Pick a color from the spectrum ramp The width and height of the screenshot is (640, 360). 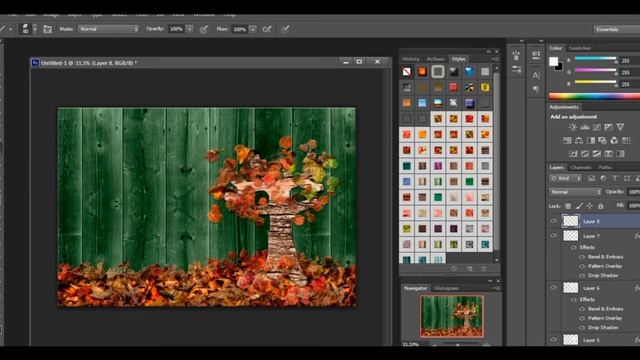pyautogui.click(x=594, y=96)
